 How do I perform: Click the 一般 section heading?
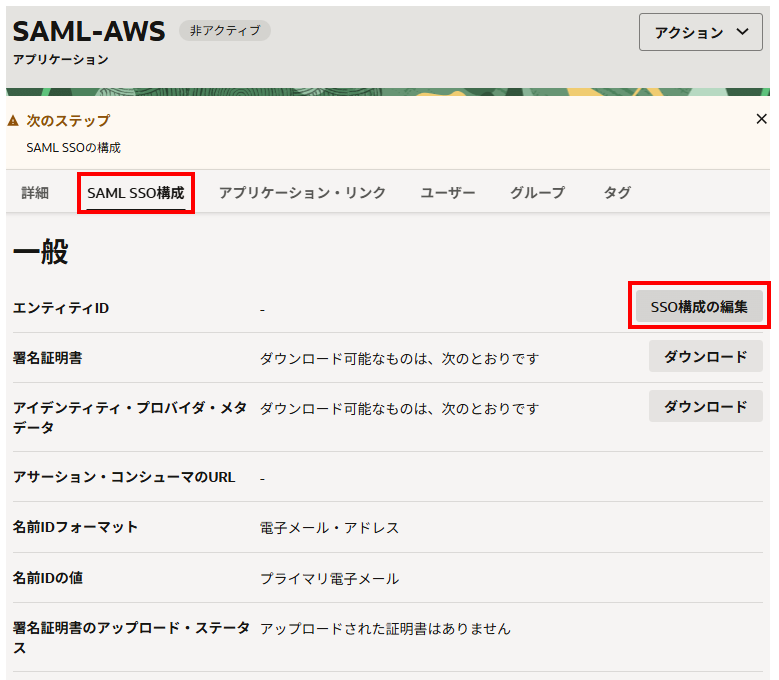click(40, 252)
